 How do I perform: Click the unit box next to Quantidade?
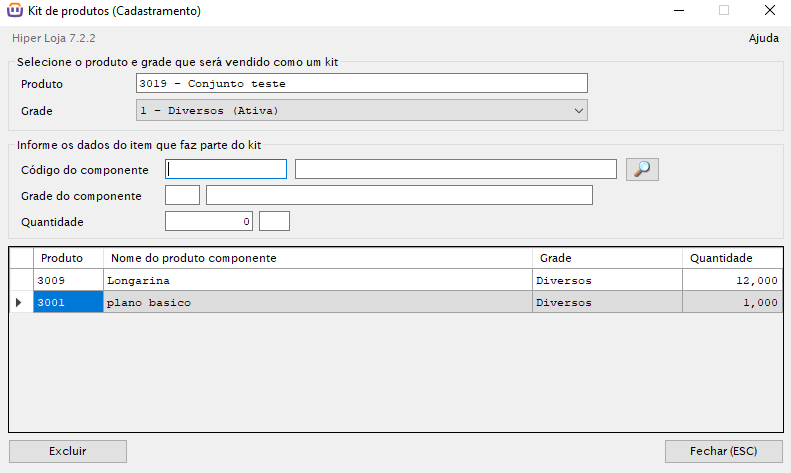274,221
